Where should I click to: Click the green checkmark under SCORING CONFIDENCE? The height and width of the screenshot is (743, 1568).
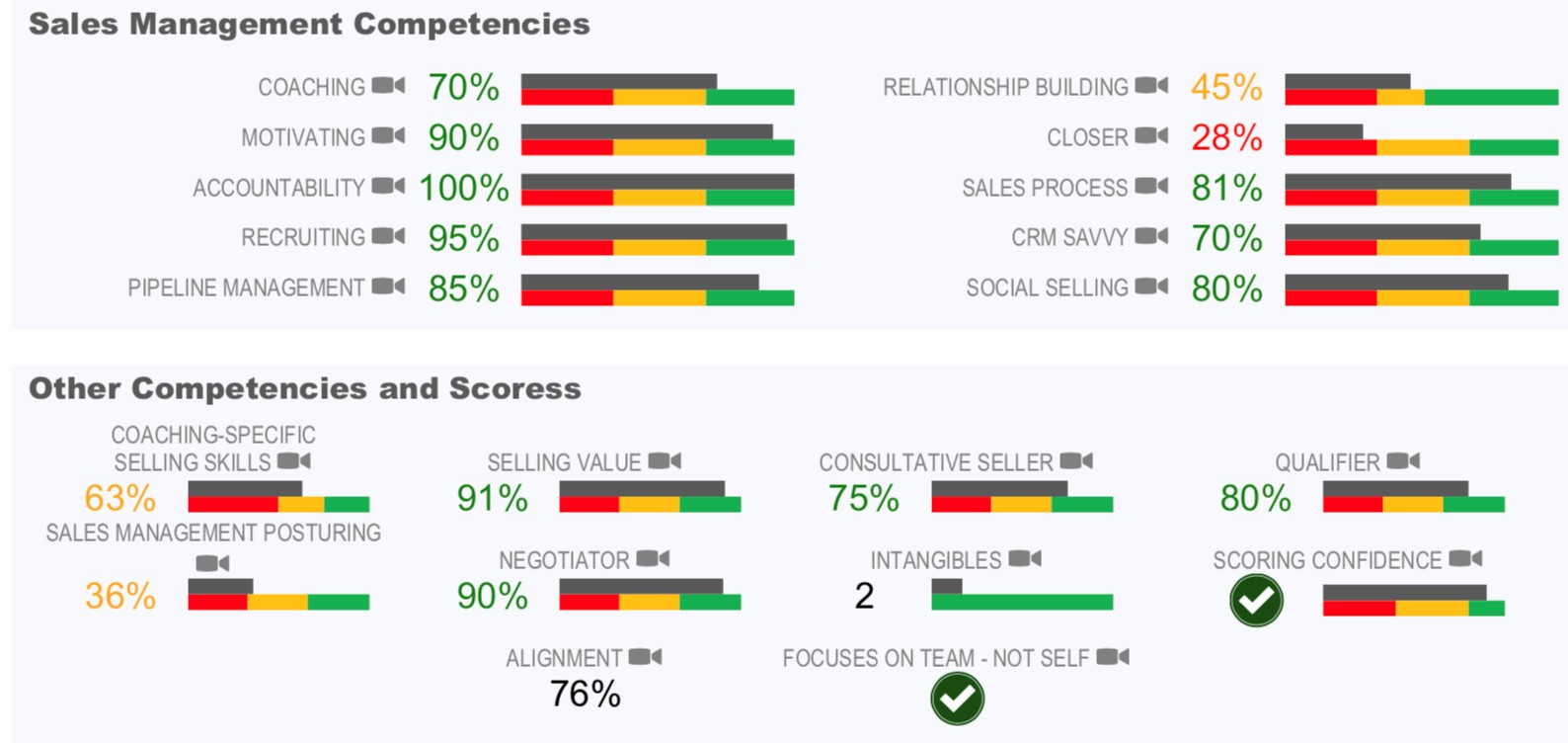click(x=1256, y=600)
